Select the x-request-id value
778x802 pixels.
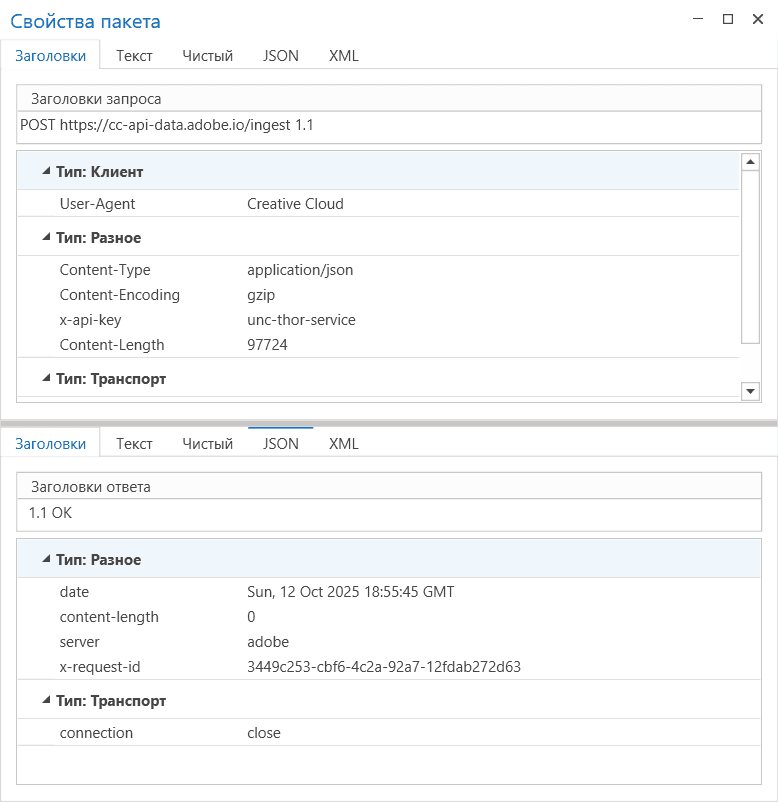[384, 667]
